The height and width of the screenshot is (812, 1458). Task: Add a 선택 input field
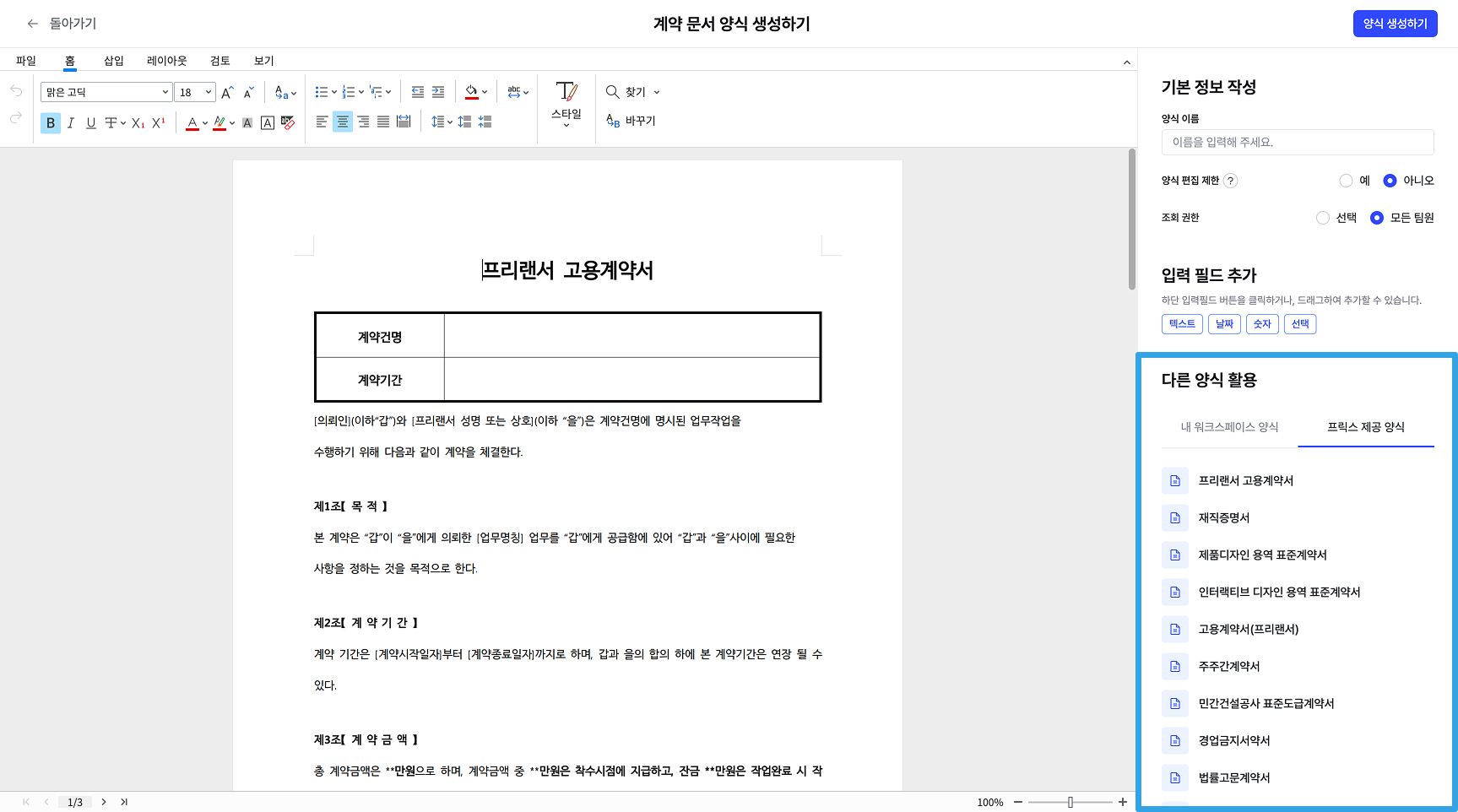tap(1300, 324)
